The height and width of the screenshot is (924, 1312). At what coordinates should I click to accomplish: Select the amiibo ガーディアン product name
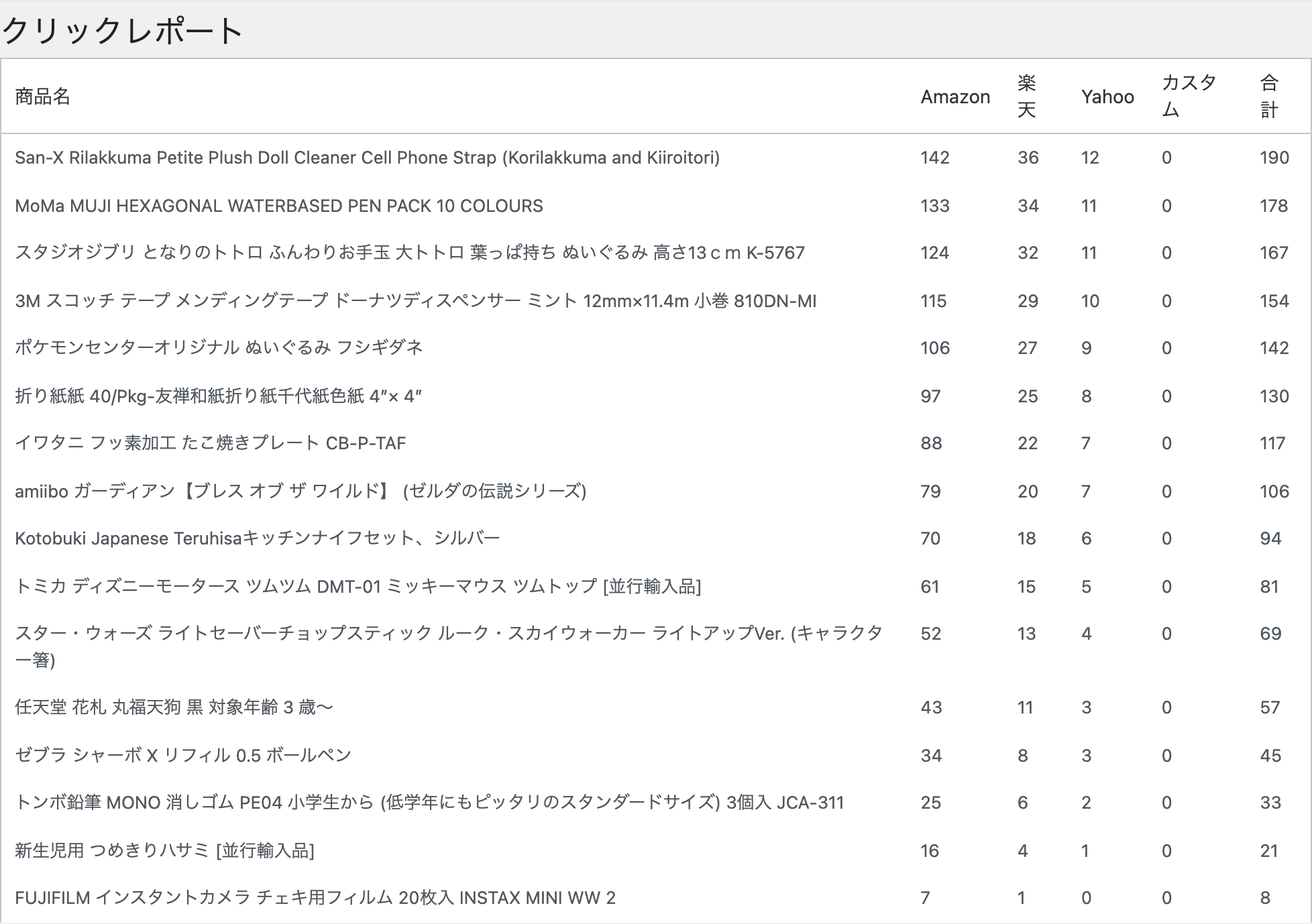300,492
